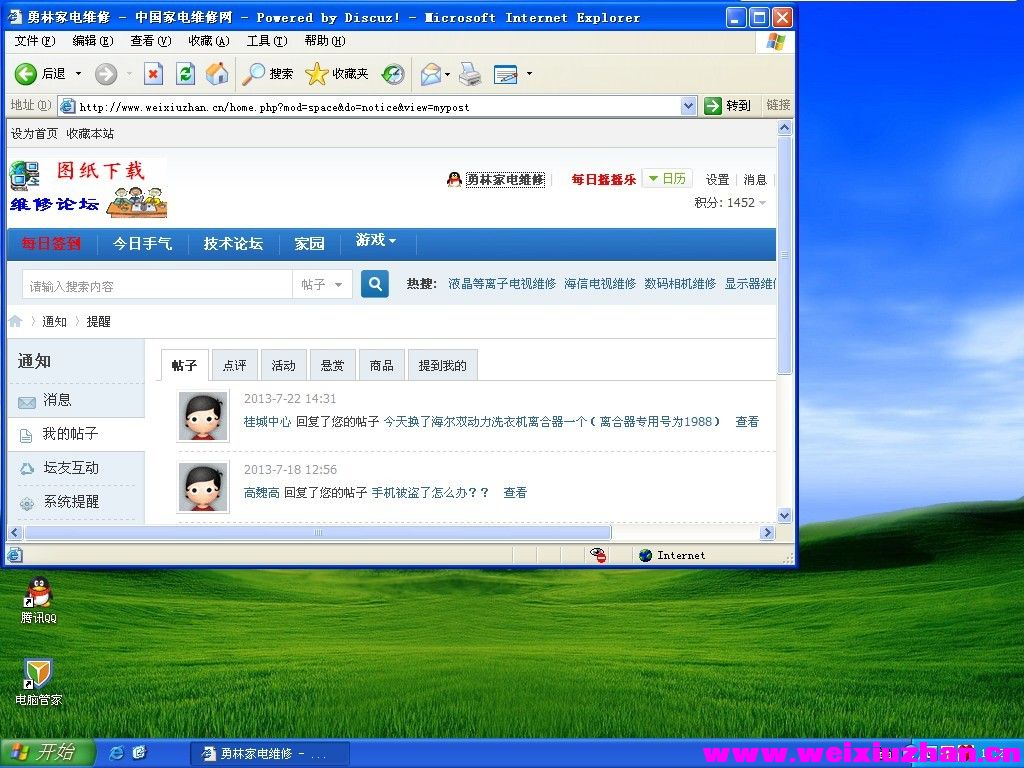Image resolution: width=1024 pixels, height=768 pixels.
Task: Open the 日历 dropdown
Action: tap(667, 178)
